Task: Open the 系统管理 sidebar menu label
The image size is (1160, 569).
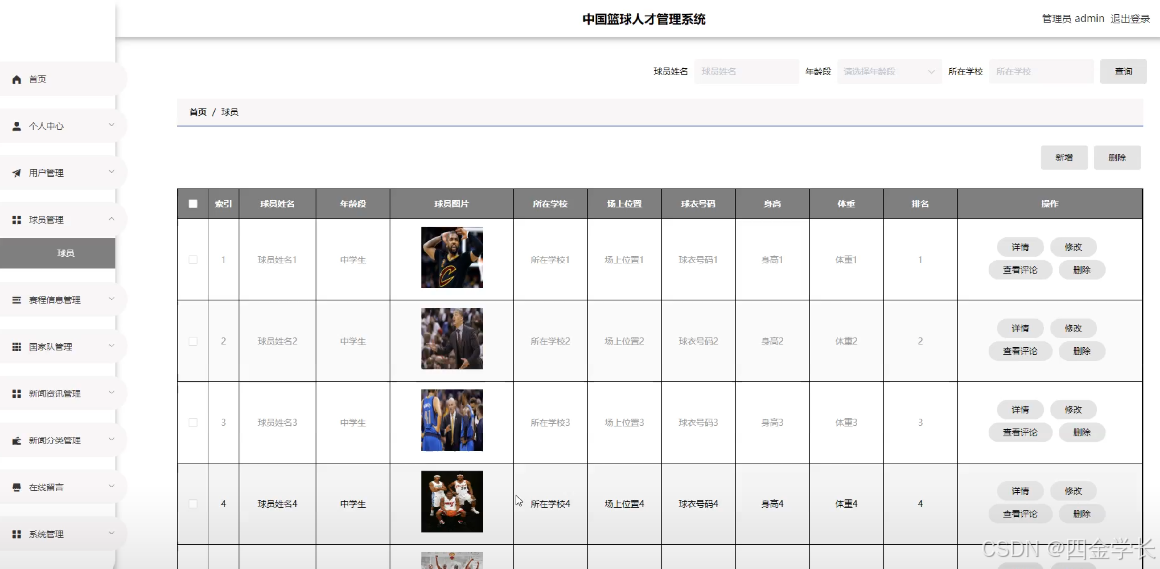Action: click(x=46, y=534)
